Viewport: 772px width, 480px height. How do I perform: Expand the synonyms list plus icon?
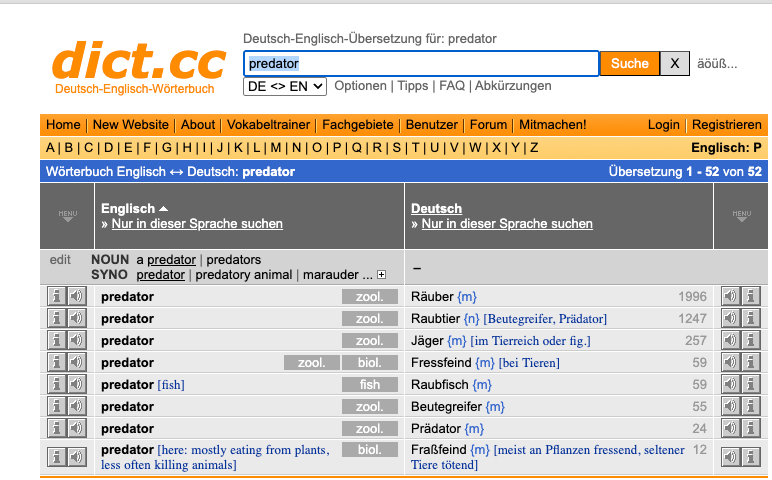[x=381, y=275]
